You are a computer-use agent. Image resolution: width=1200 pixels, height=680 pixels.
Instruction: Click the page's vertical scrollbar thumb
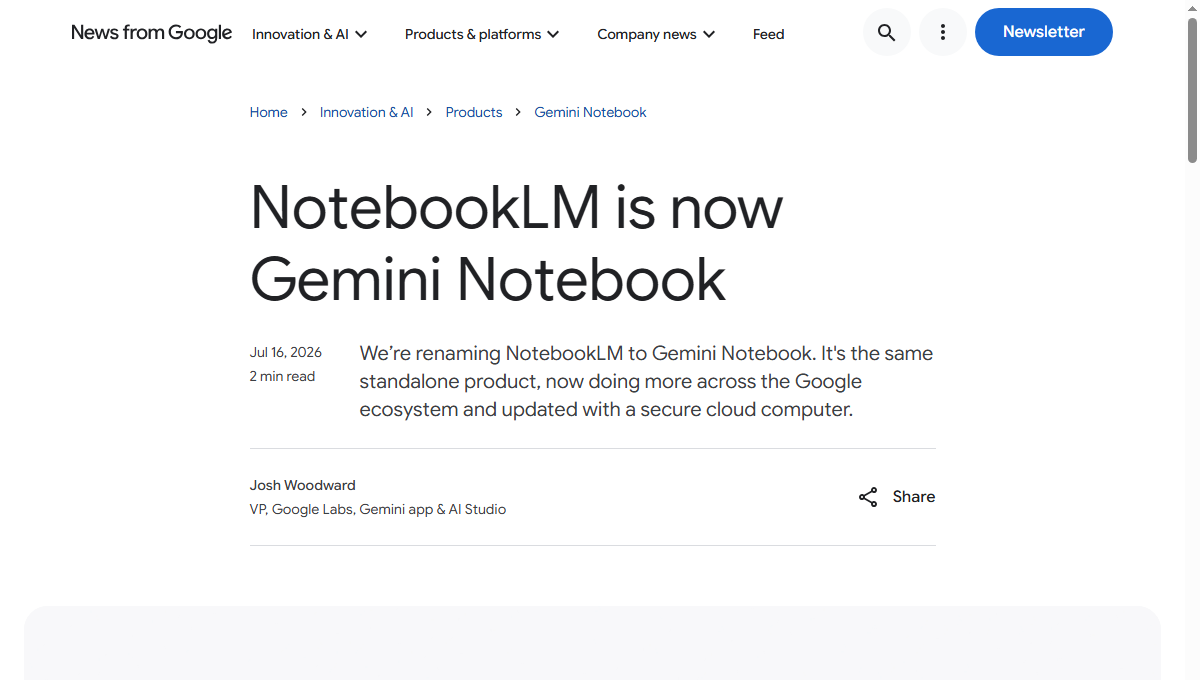pos(1192,90)
